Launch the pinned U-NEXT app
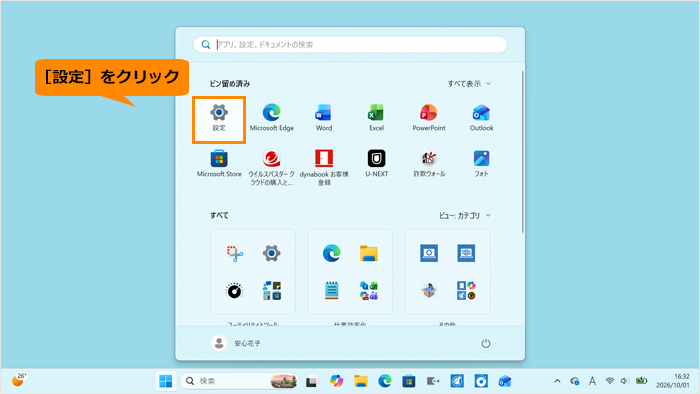 376,164
